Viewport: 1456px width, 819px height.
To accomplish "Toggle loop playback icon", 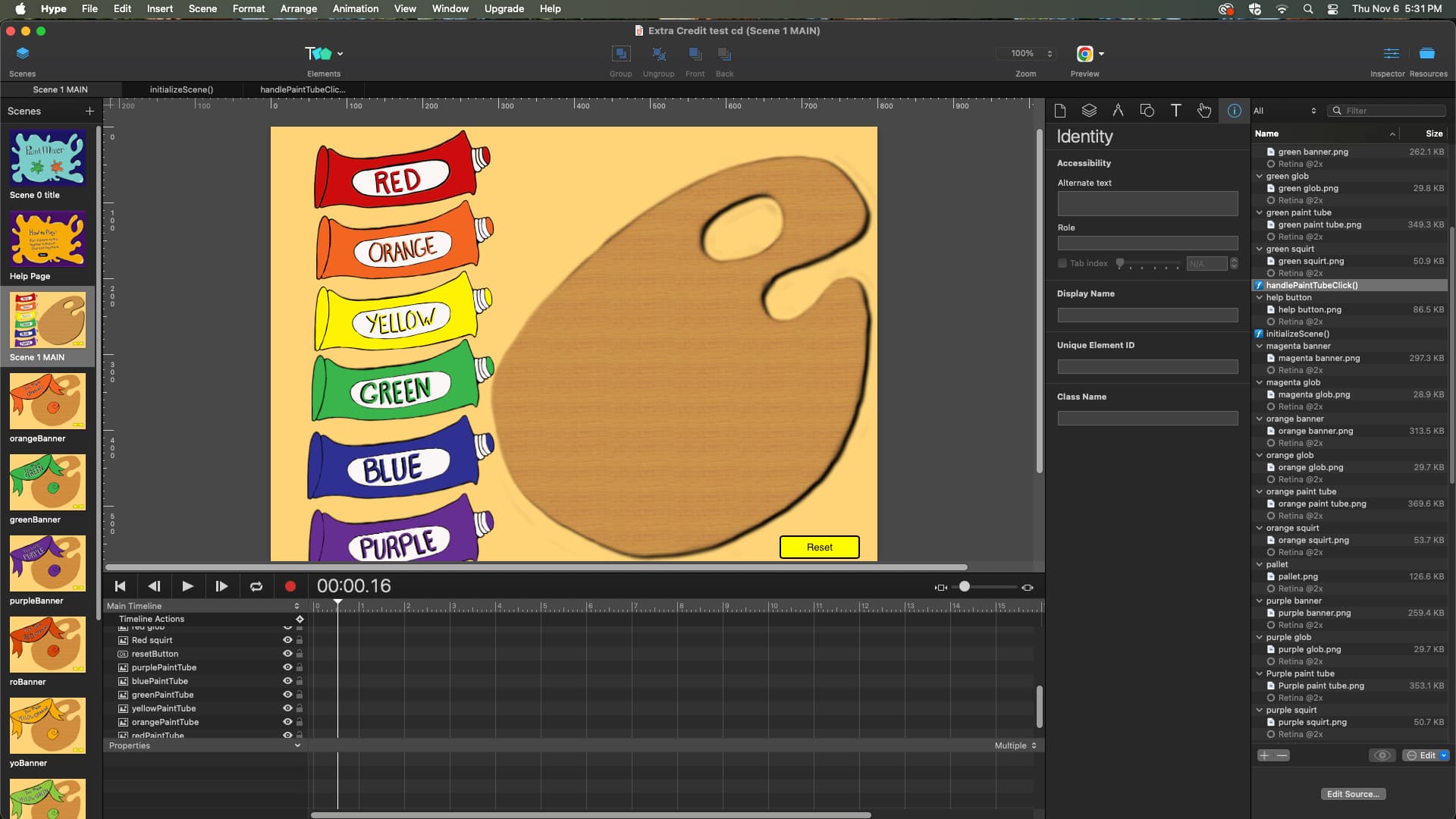I will (256, 586).
